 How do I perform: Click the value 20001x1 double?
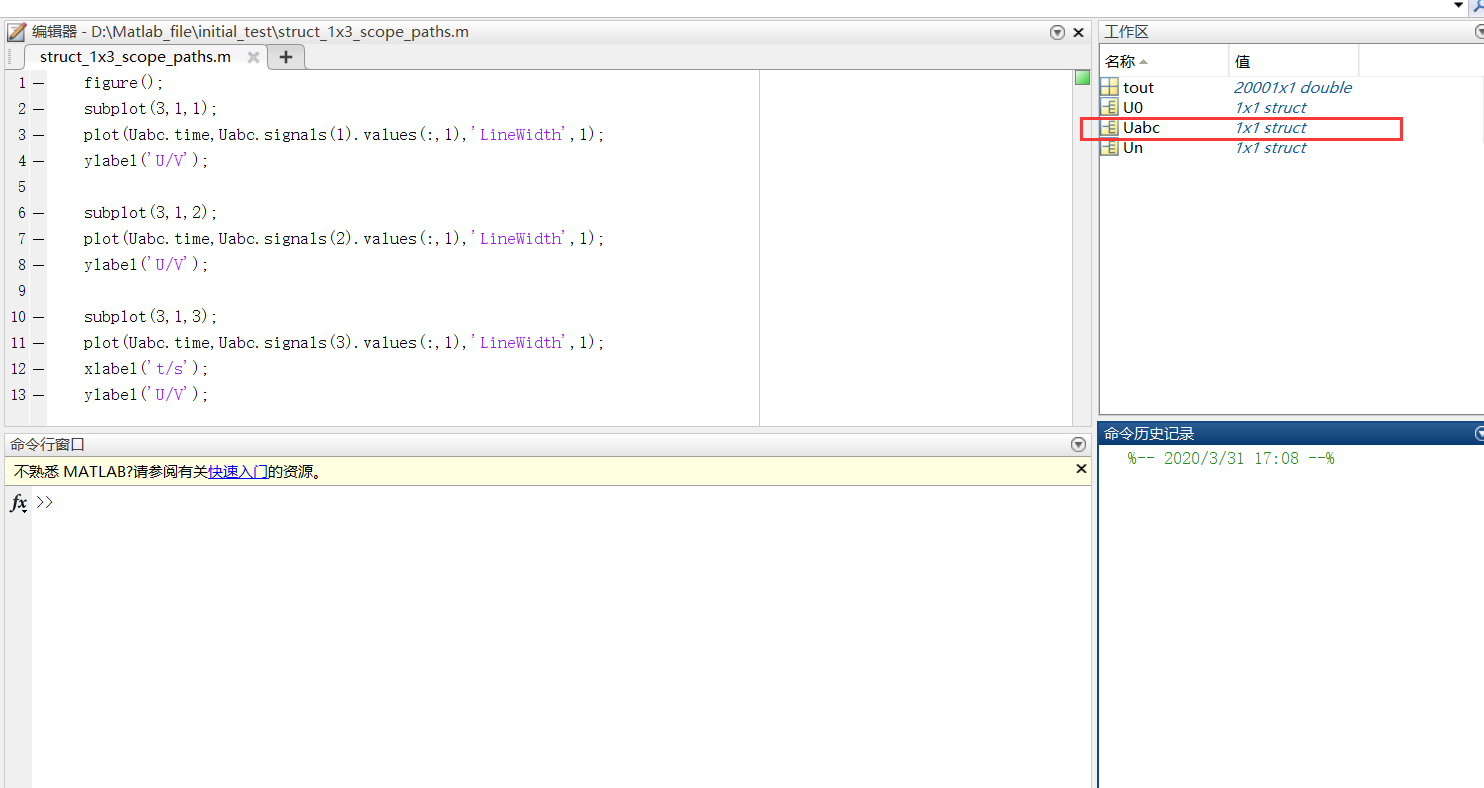(1292, 88)
